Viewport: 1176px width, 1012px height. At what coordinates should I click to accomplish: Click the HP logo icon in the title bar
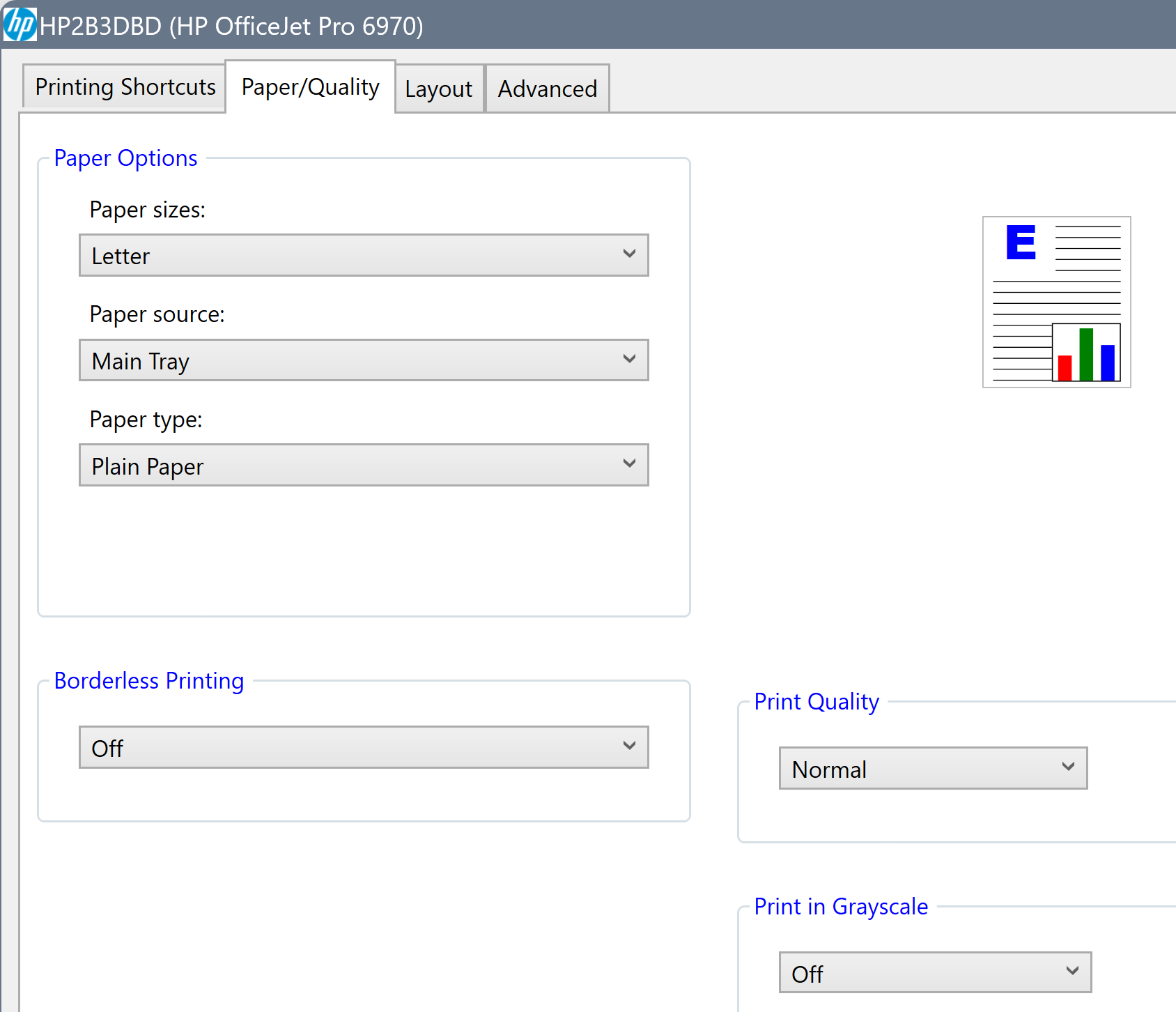(20, 25)
